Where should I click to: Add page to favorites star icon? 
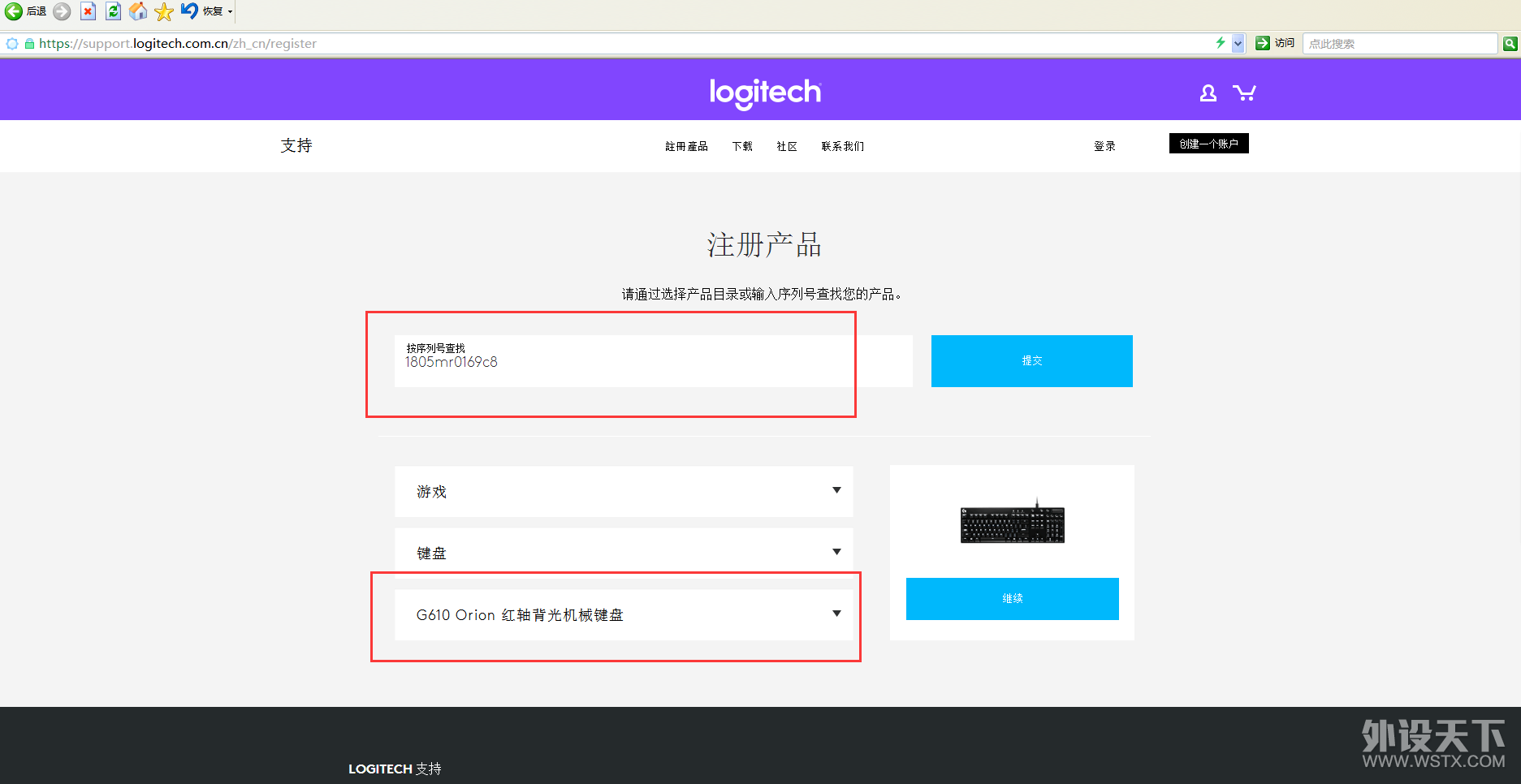164,11
